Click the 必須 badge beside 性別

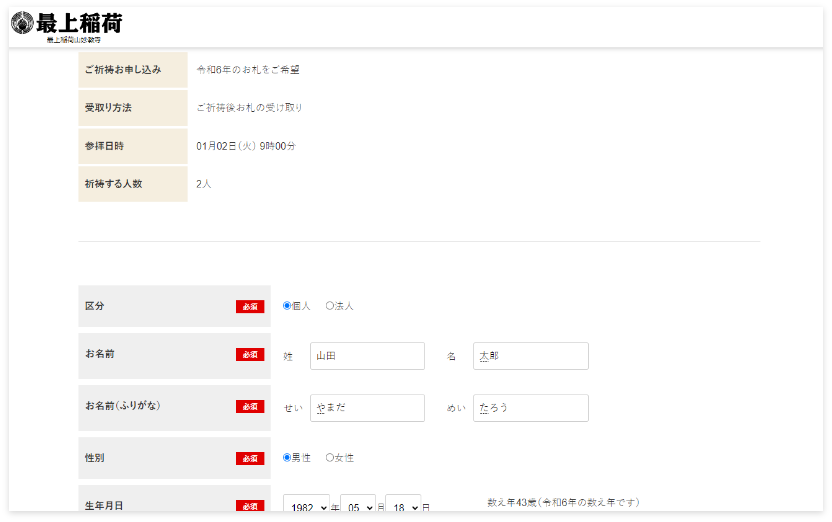[250, 459]
